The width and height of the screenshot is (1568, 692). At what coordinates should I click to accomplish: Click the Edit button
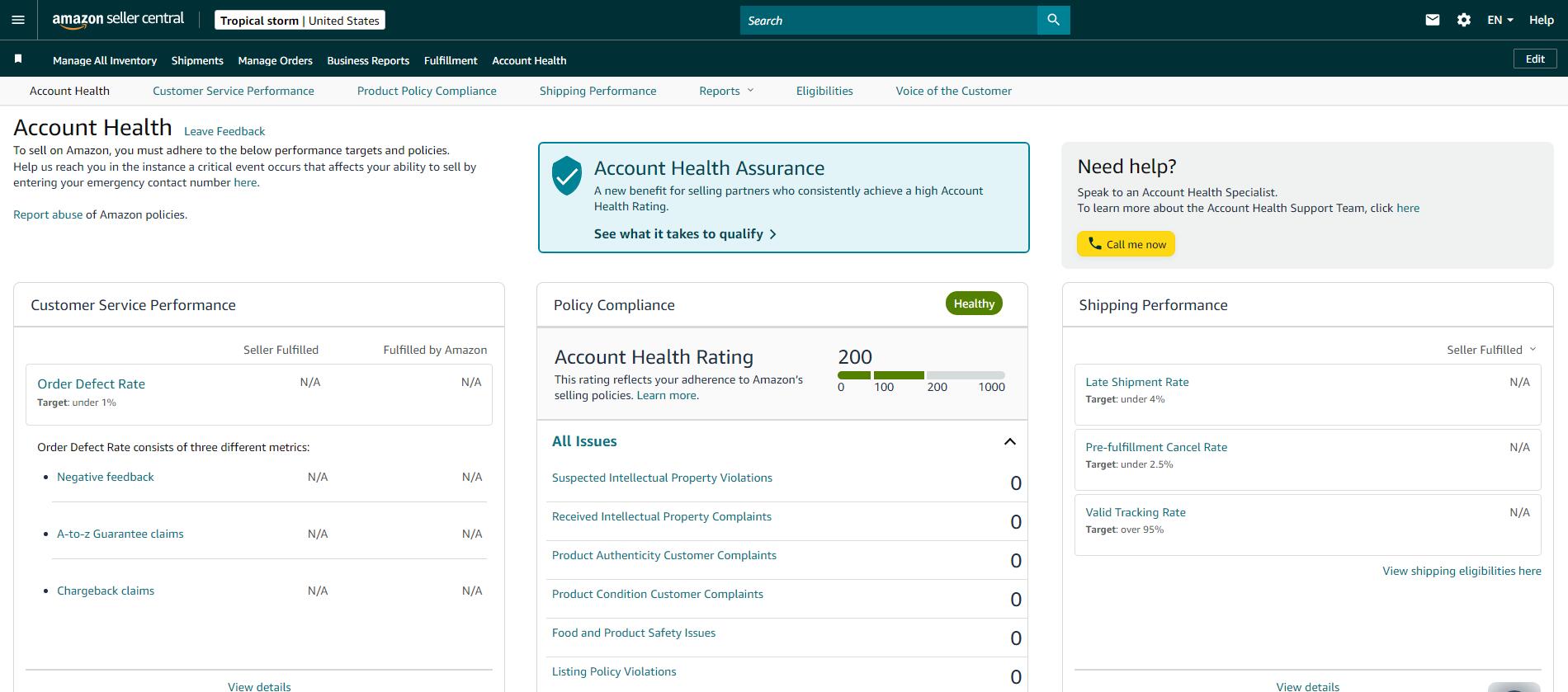point(1535,59)
